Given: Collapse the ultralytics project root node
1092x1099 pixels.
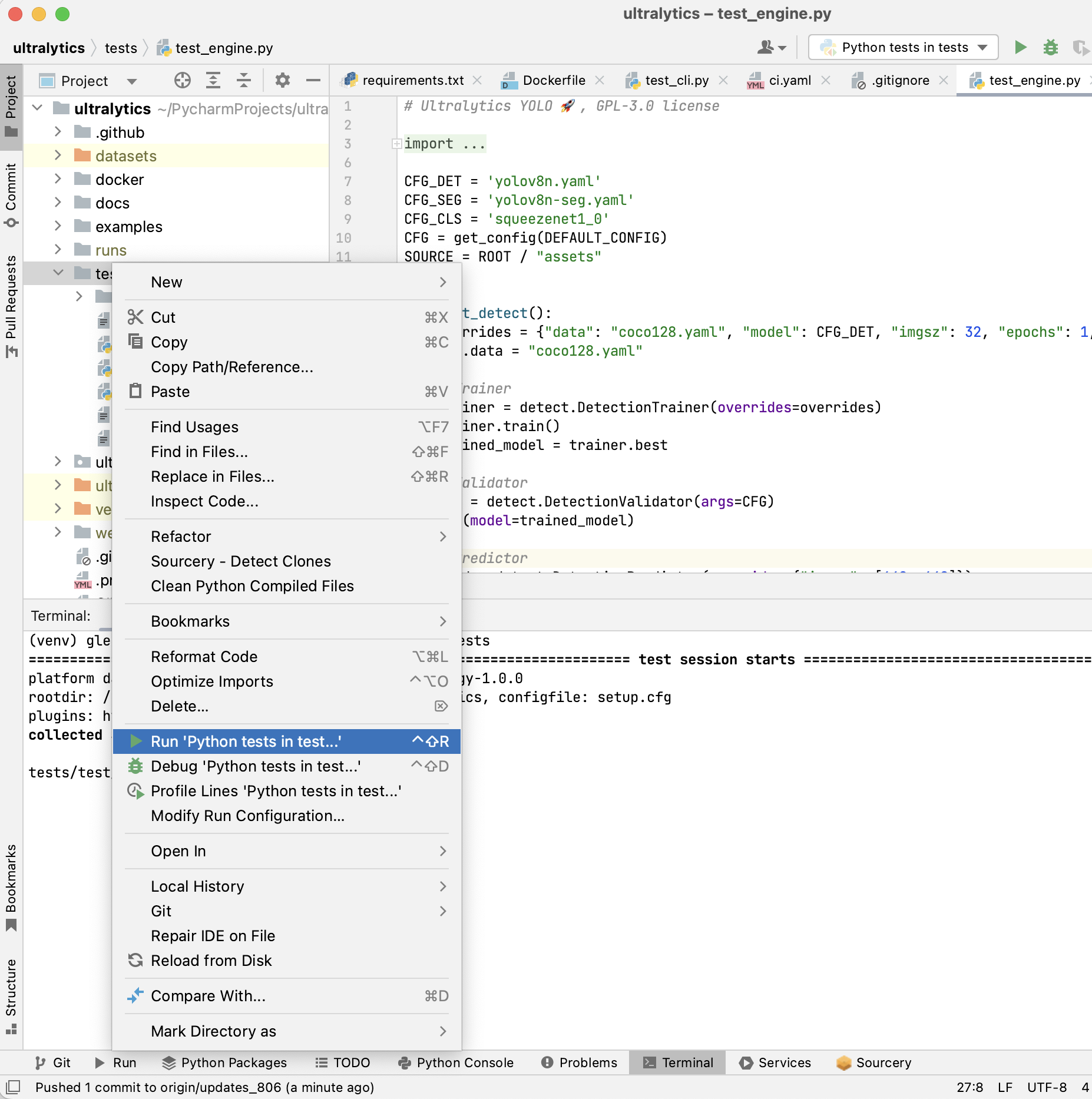Looking at the screenshot, I should [37, 108].
